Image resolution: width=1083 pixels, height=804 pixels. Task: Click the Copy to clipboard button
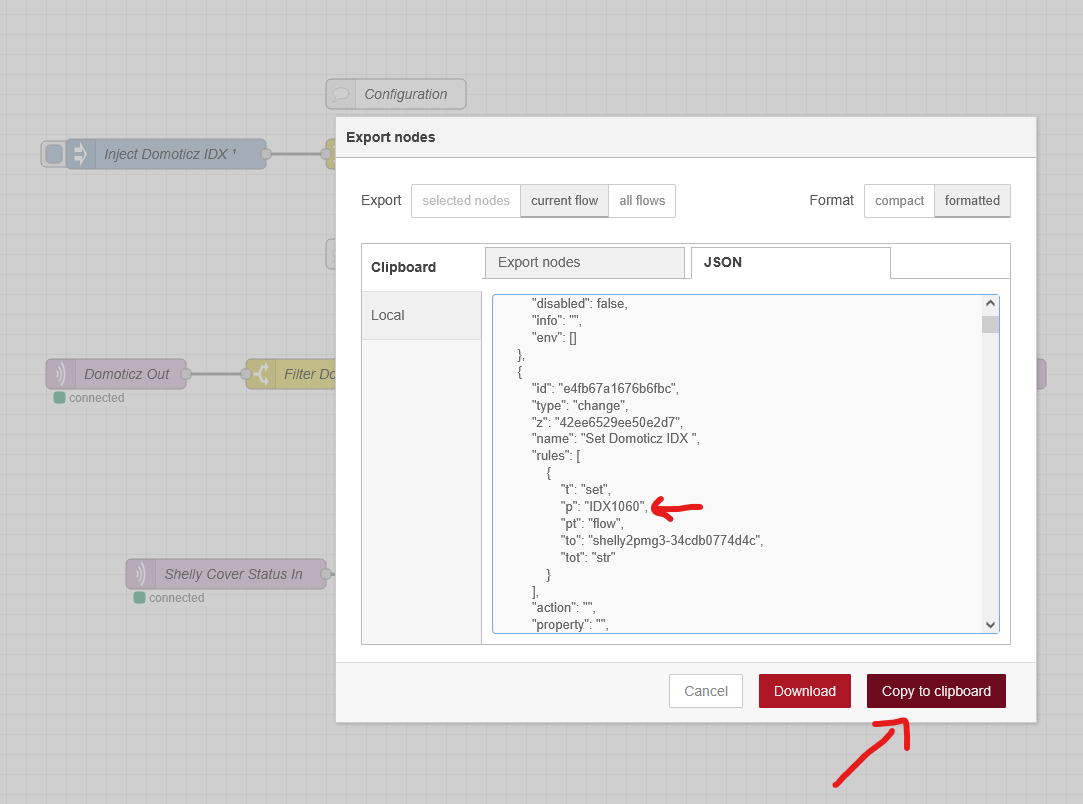936,691
